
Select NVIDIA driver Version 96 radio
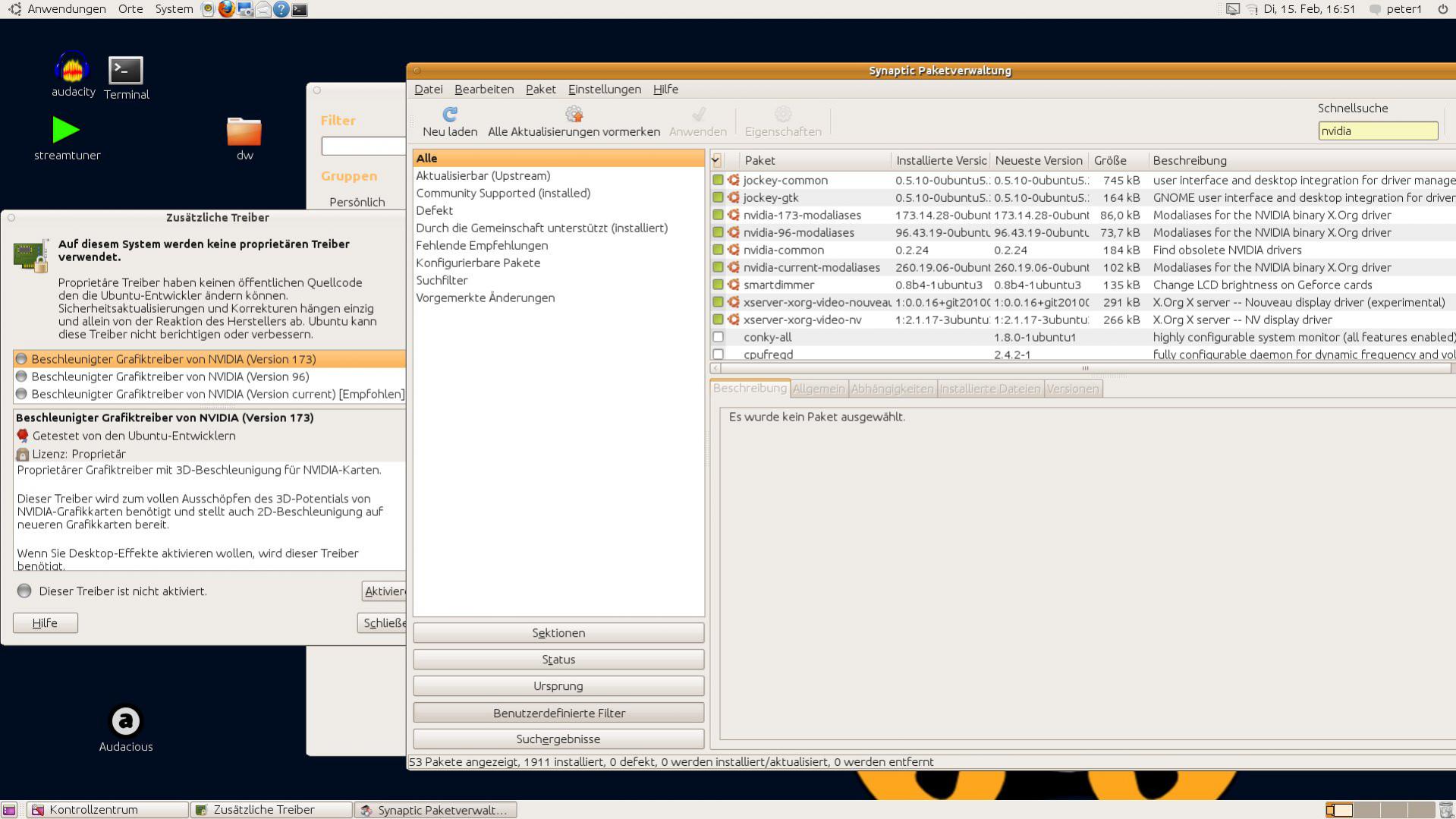(21, 376)
